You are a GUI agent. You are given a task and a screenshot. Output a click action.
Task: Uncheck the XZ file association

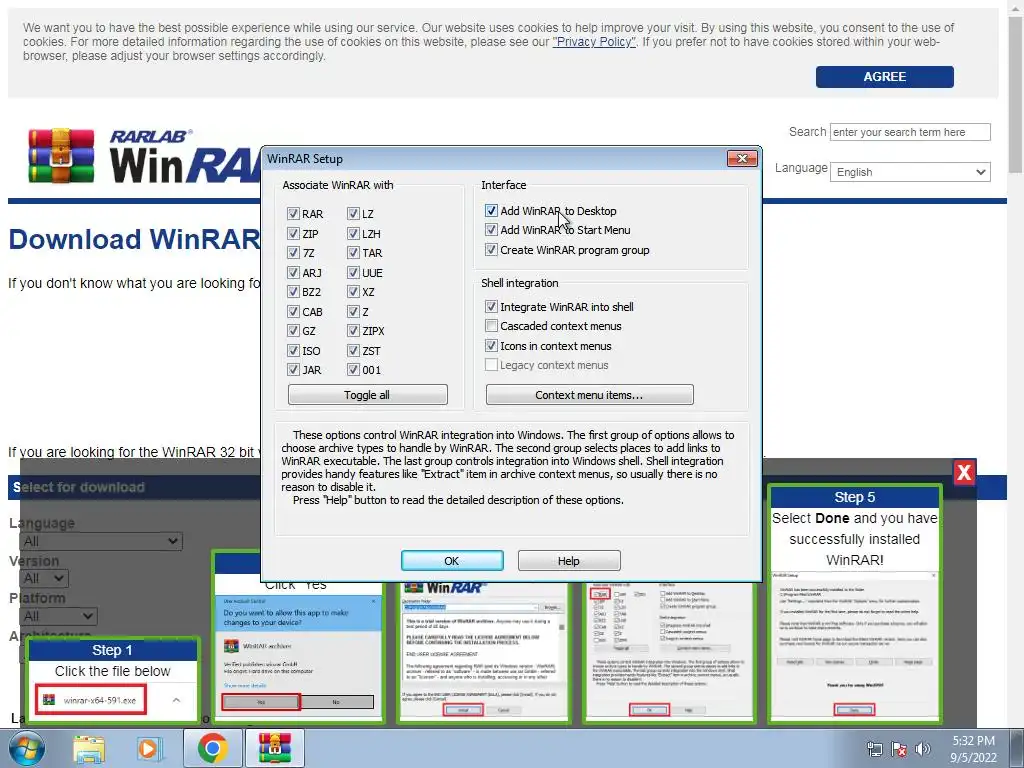353,292
